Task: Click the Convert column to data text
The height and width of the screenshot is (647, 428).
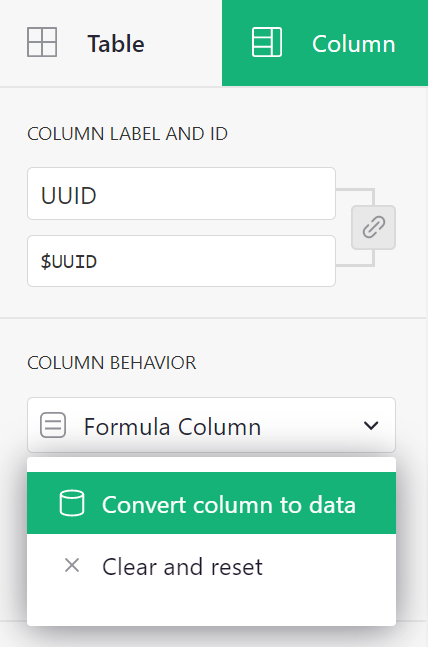Action: [x=229, y=505]
